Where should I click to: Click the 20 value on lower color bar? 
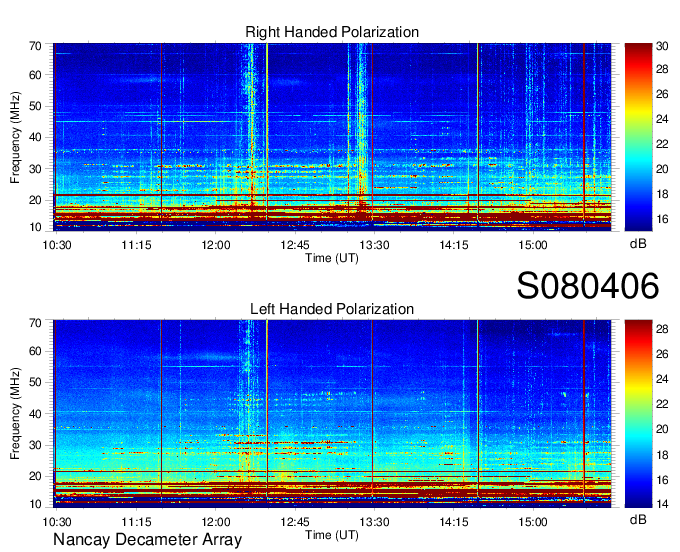(x=662, y=429)
